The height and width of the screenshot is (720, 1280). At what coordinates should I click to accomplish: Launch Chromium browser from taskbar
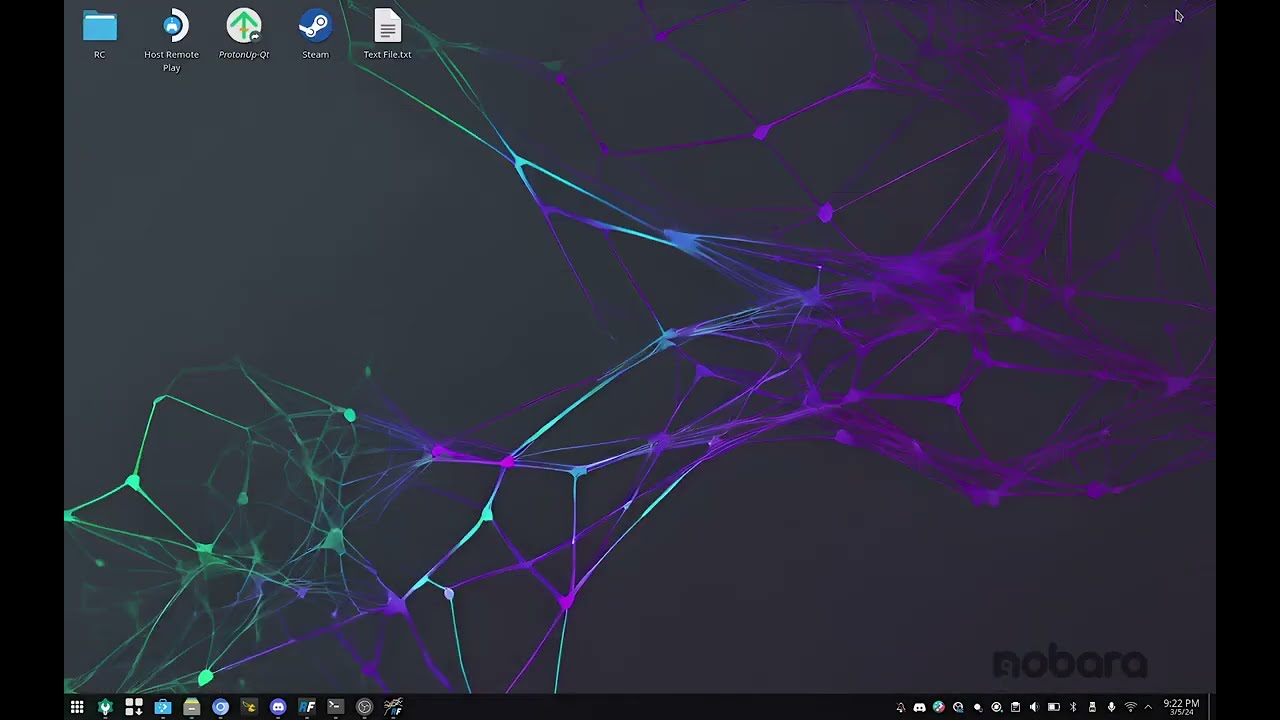[x=221, y=707]
